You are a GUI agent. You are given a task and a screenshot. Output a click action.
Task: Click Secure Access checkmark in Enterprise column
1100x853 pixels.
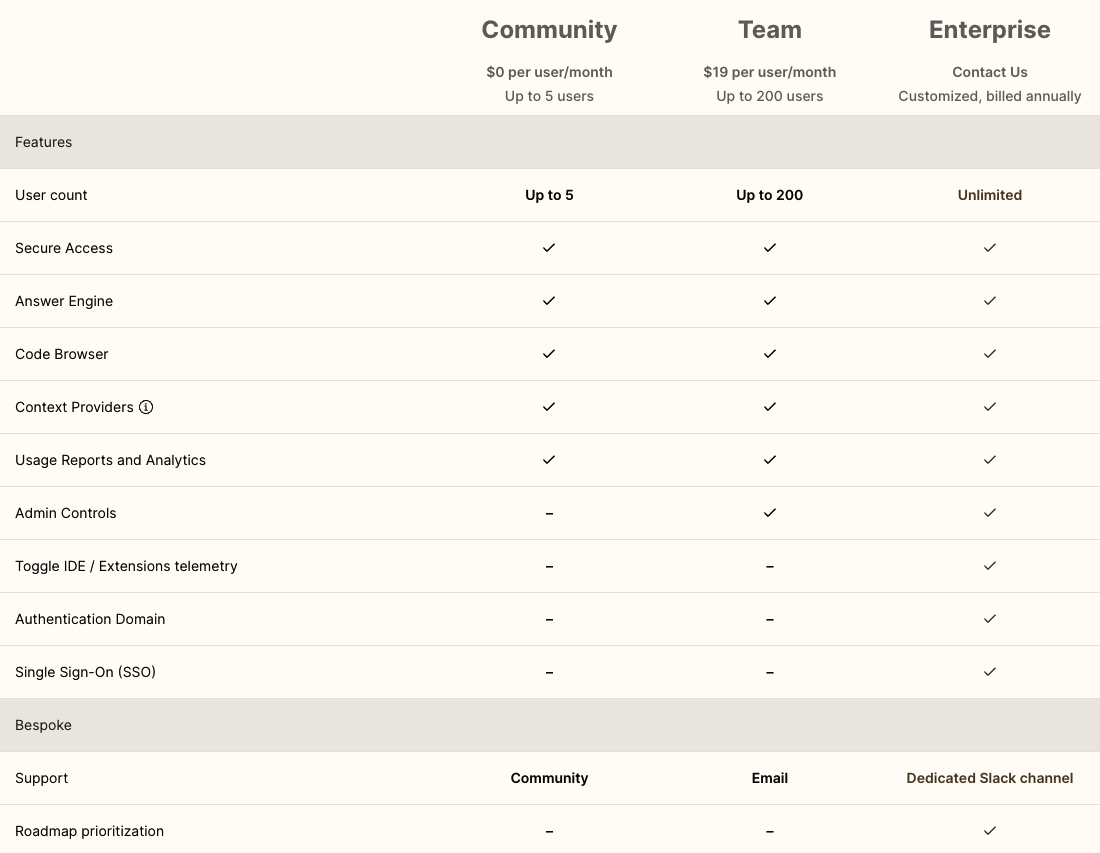(990, 248)
